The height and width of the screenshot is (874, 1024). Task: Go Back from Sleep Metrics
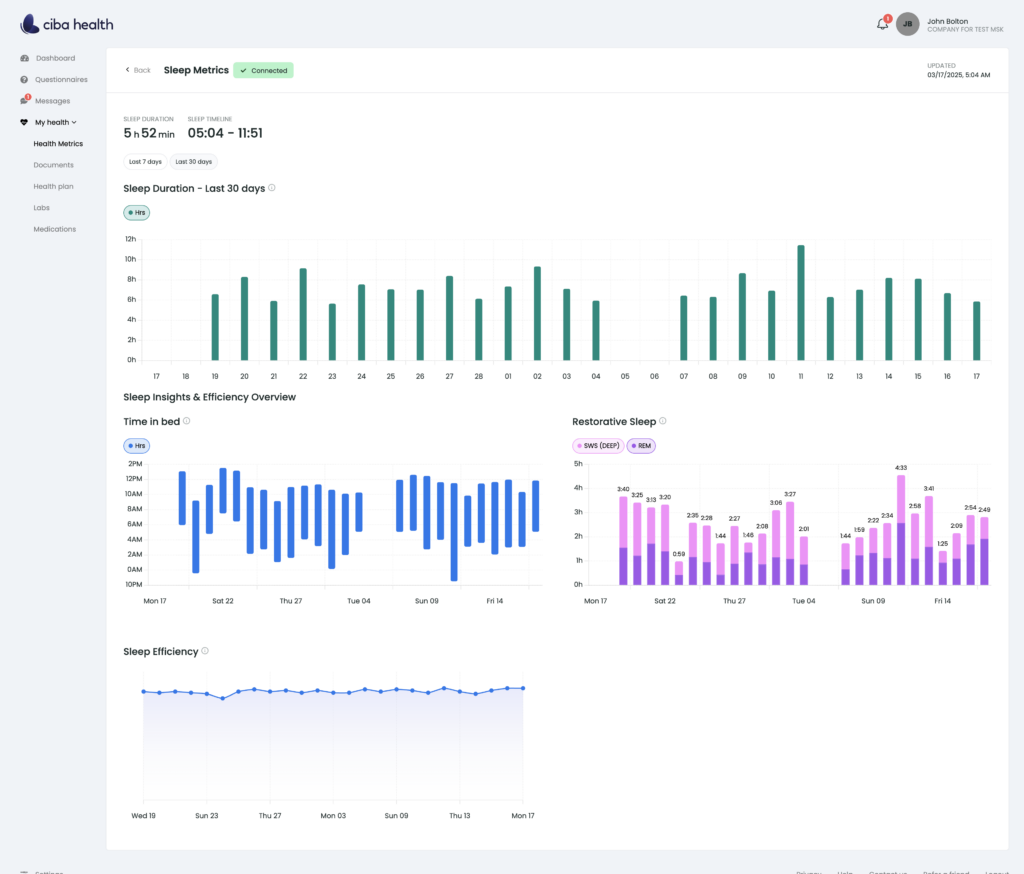[x=138, y=70]
